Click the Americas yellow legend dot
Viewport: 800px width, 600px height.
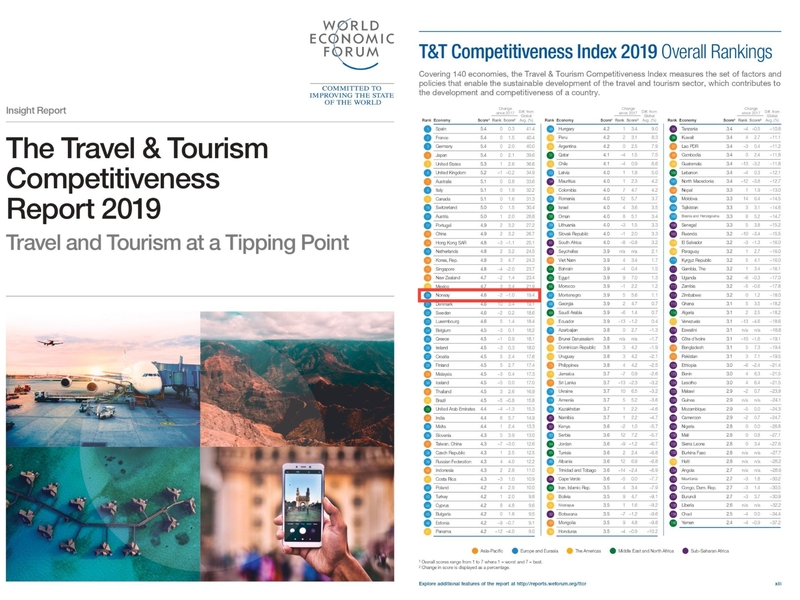[570, 551]
